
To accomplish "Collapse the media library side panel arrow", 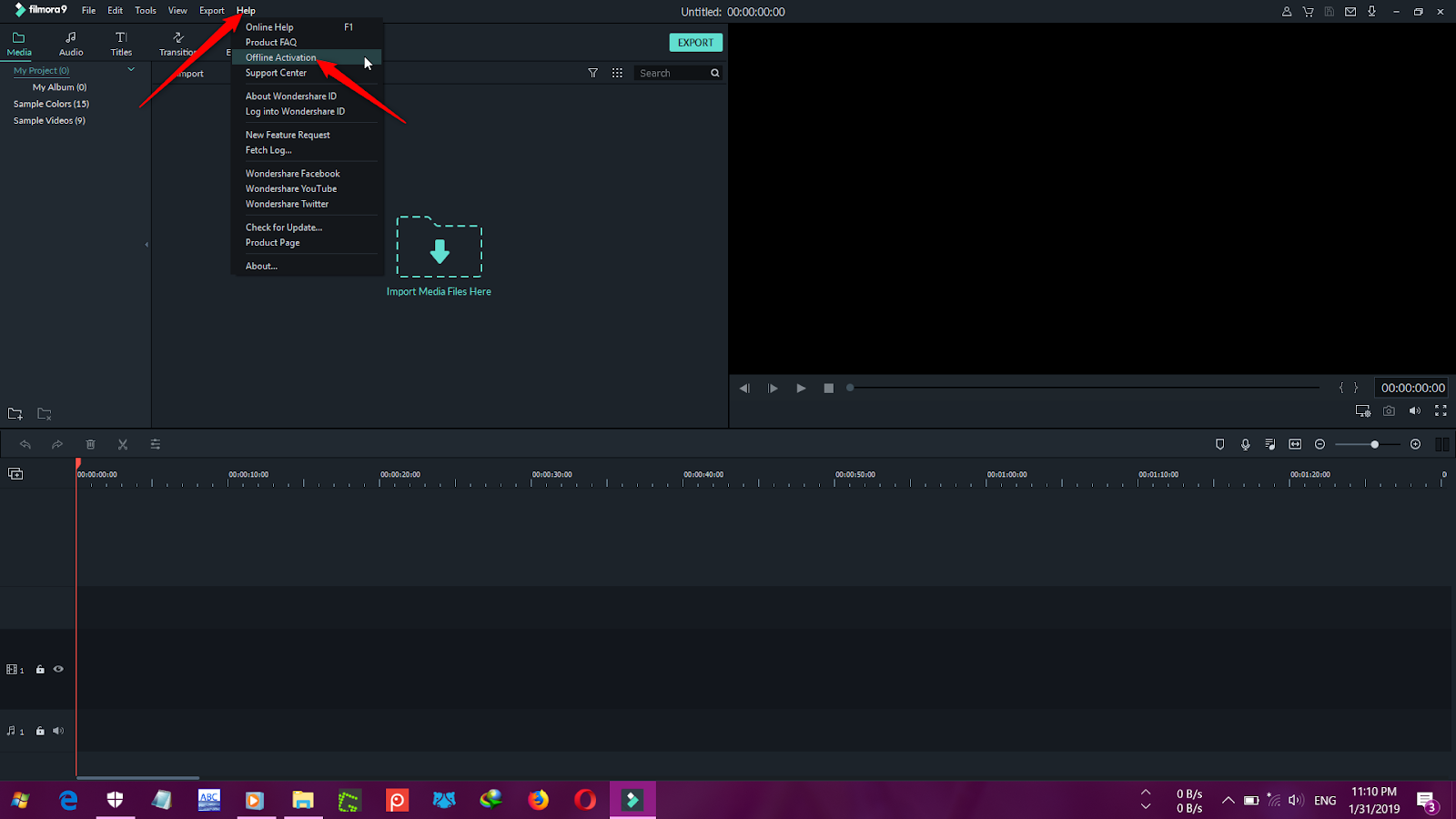I will point(147,245).
